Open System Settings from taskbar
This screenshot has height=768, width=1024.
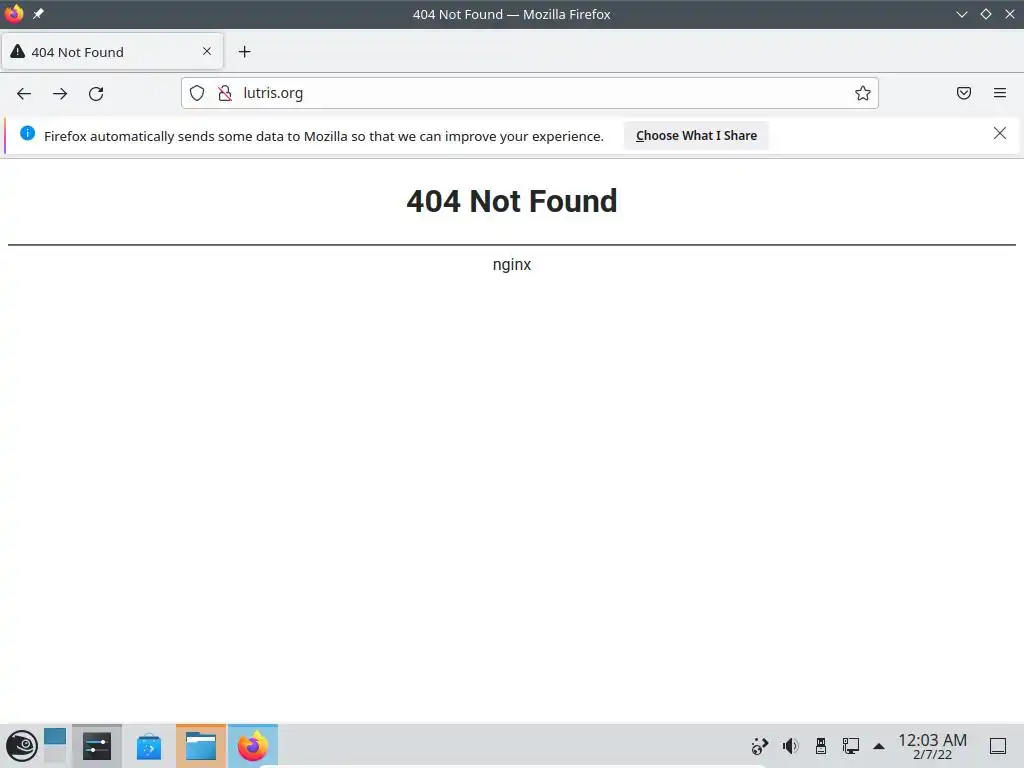pyautogui.click(x=97, y=746)
